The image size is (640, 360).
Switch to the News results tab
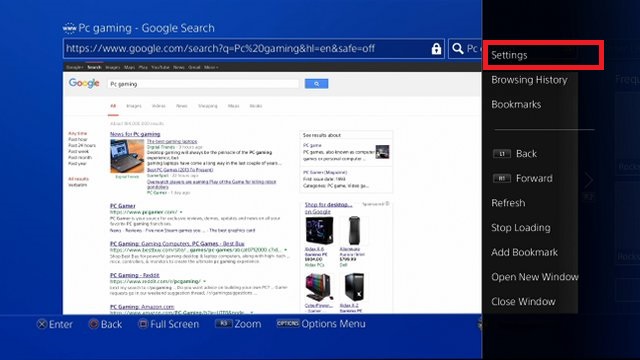pyautogui.click(x=182, y=106)
